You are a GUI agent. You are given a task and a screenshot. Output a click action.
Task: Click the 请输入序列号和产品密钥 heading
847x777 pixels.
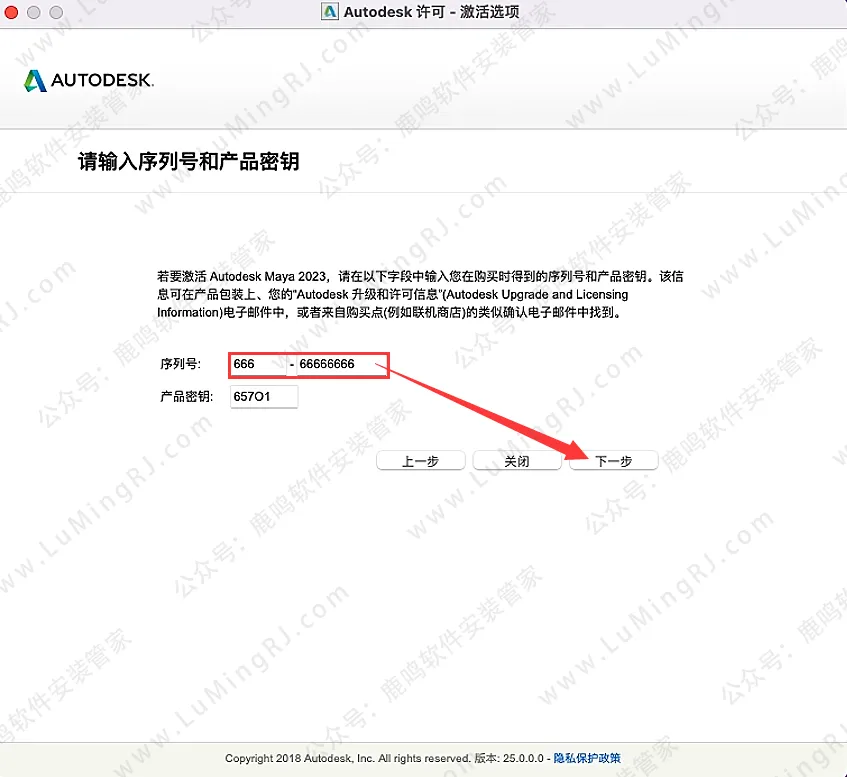[189, 161]
